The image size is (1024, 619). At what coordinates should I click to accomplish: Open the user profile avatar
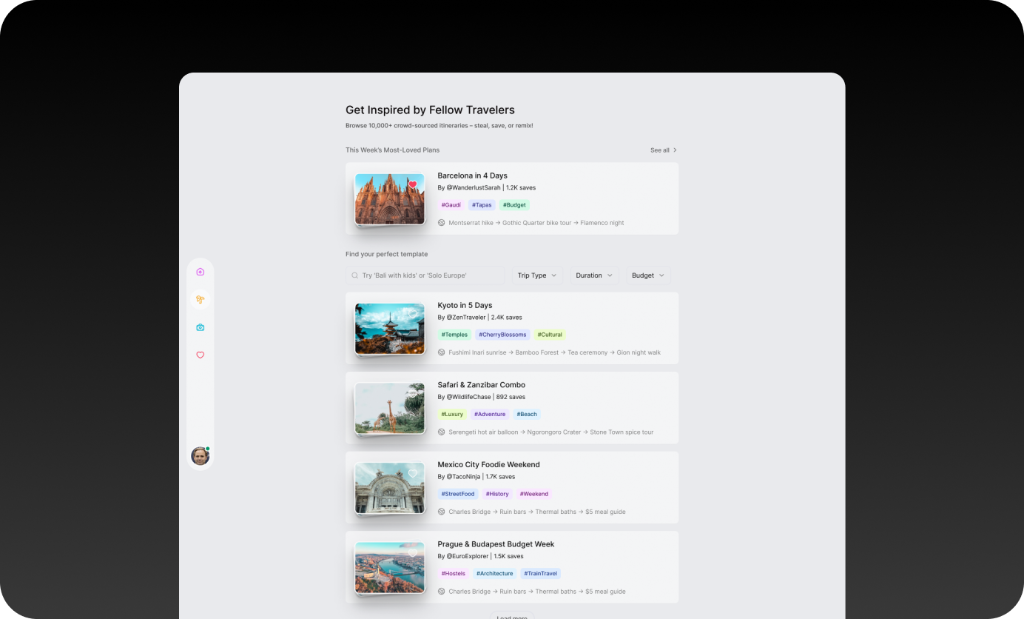pos(200,456)
